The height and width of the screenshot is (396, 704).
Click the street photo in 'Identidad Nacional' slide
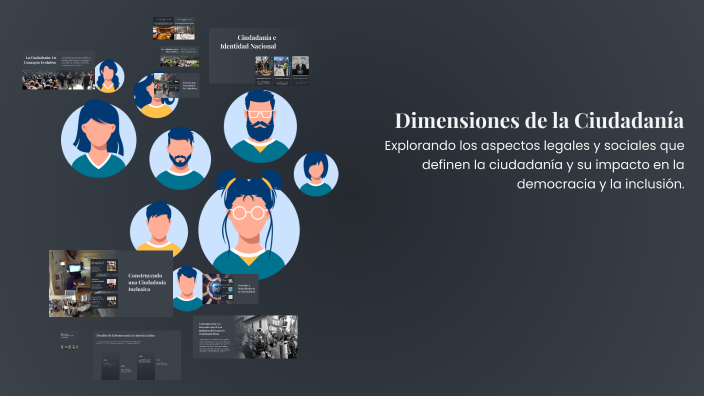click(282, 66)
